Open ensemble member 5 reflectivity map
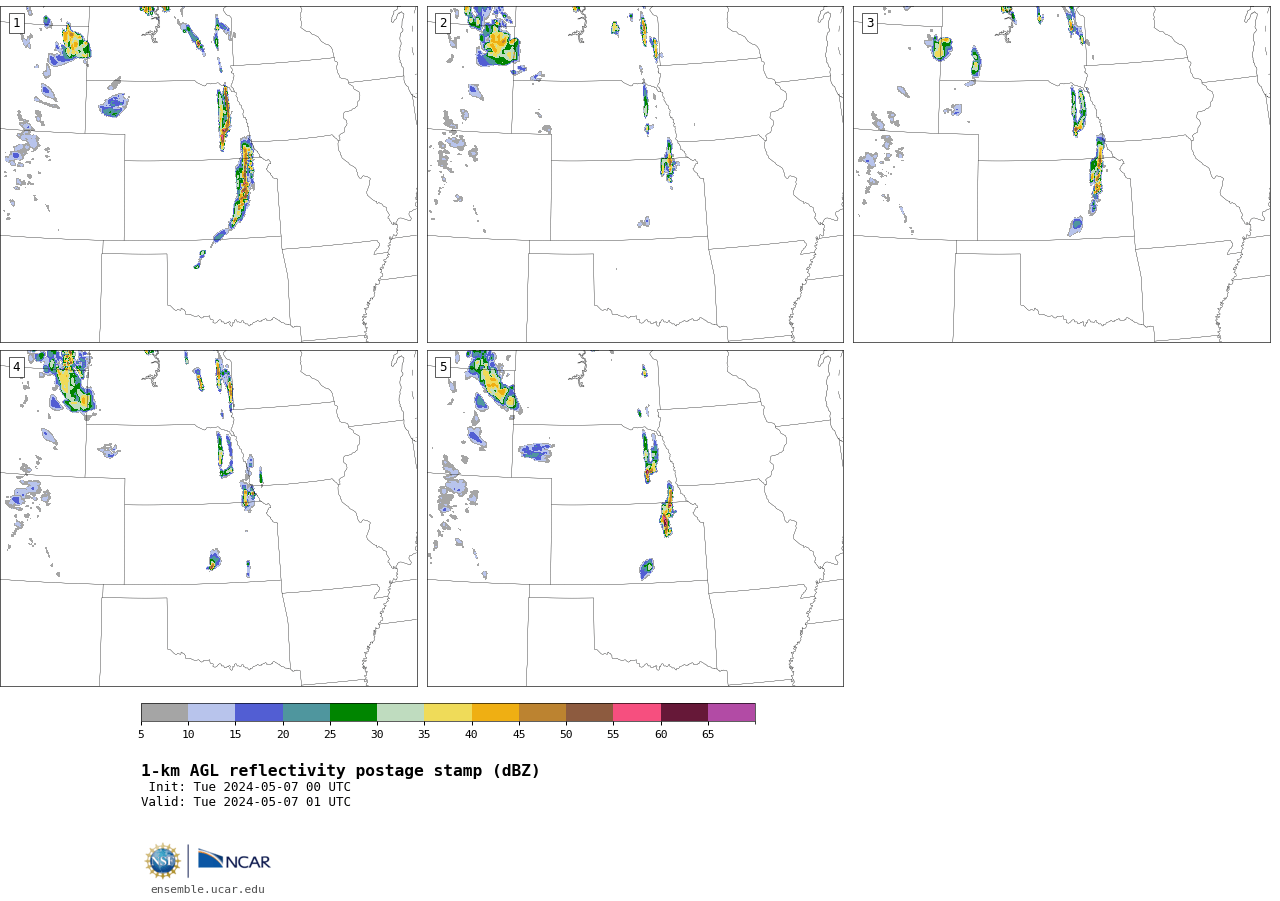 (635, 518)
